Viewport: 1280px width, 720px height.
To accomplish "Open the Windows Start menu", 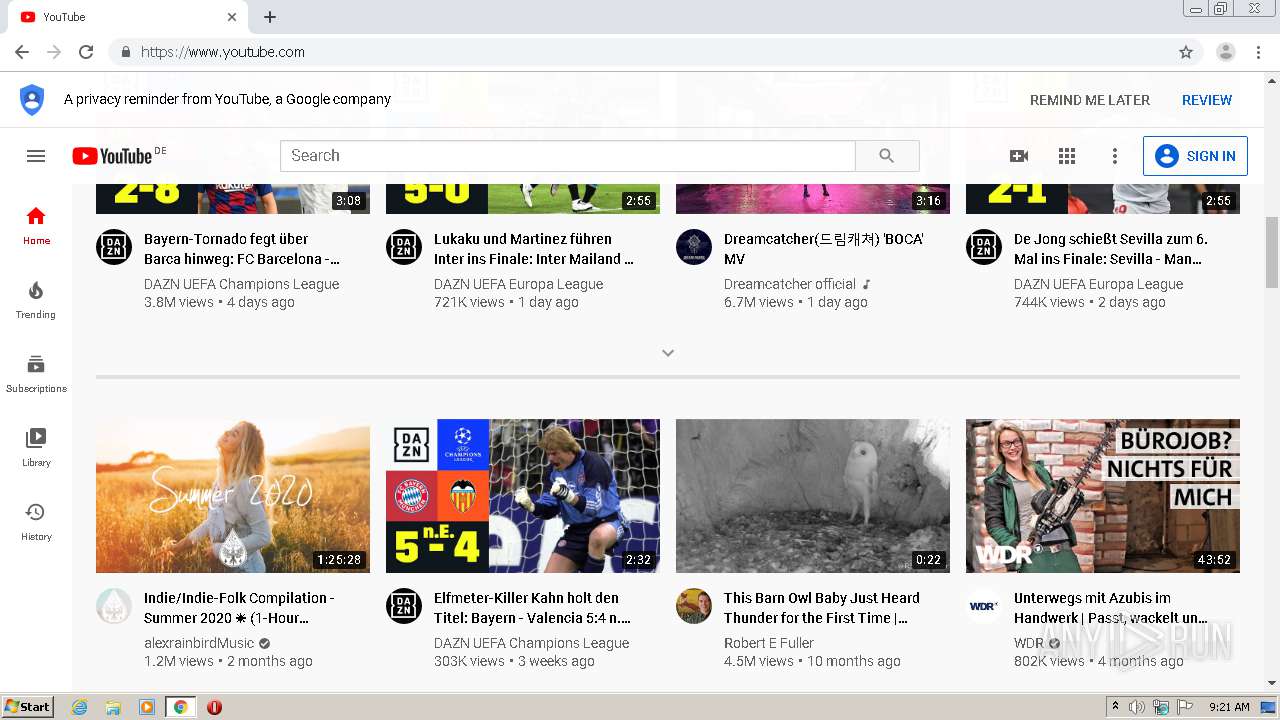I will 27,707.
